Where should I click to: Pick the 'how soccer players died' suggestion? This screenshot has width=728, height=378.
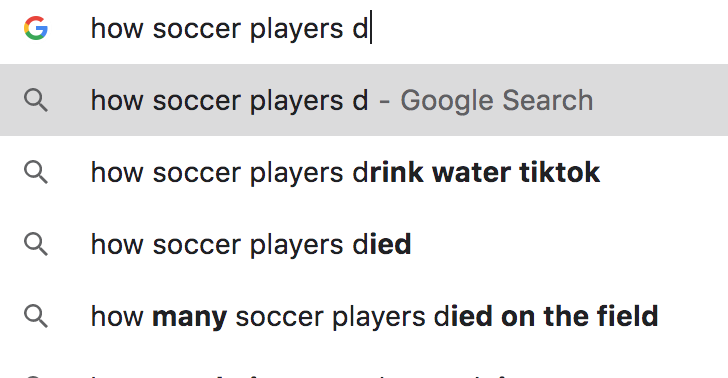(x=364, y=244)
